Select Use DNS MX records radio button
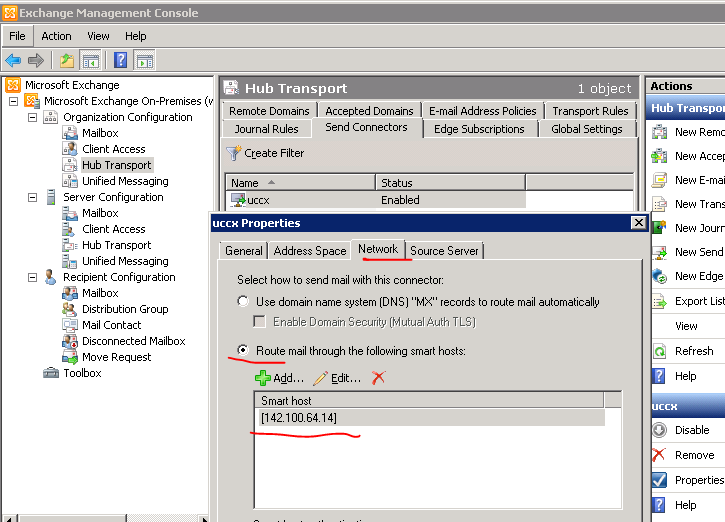This screenshot has height=522, width=725. click(243, 301)
